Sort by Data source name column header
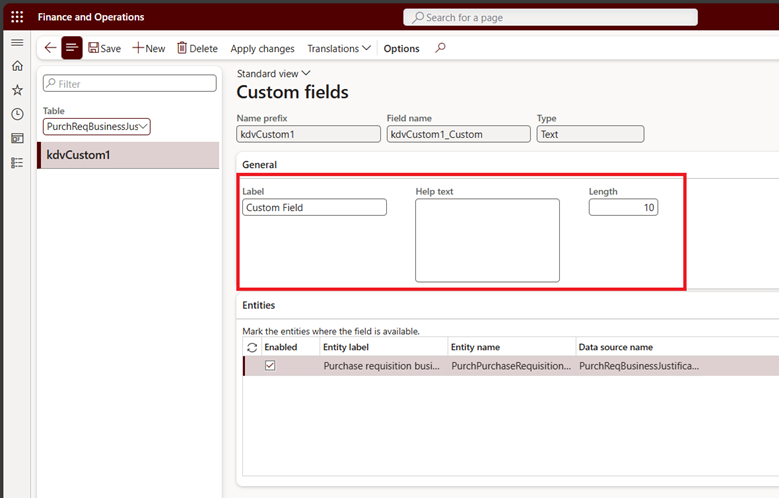Viewport: 779px width, 498px height. click(x=616, y=347)
